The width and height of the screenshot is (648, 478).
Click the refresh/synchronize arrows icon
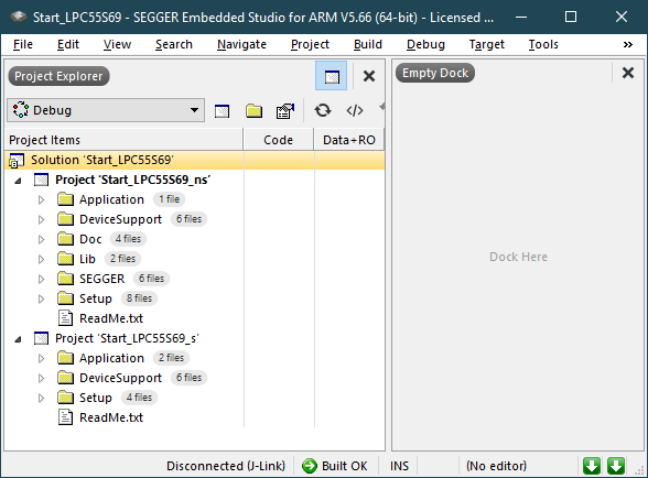[x=322, y=111]
